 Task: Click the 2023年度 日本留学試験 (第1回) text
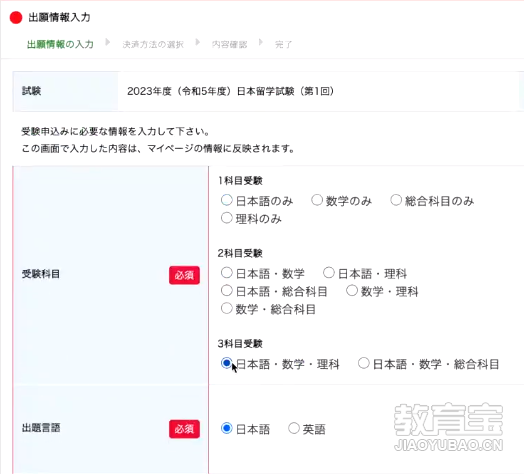pyautogui.click(x=230, y=91)
